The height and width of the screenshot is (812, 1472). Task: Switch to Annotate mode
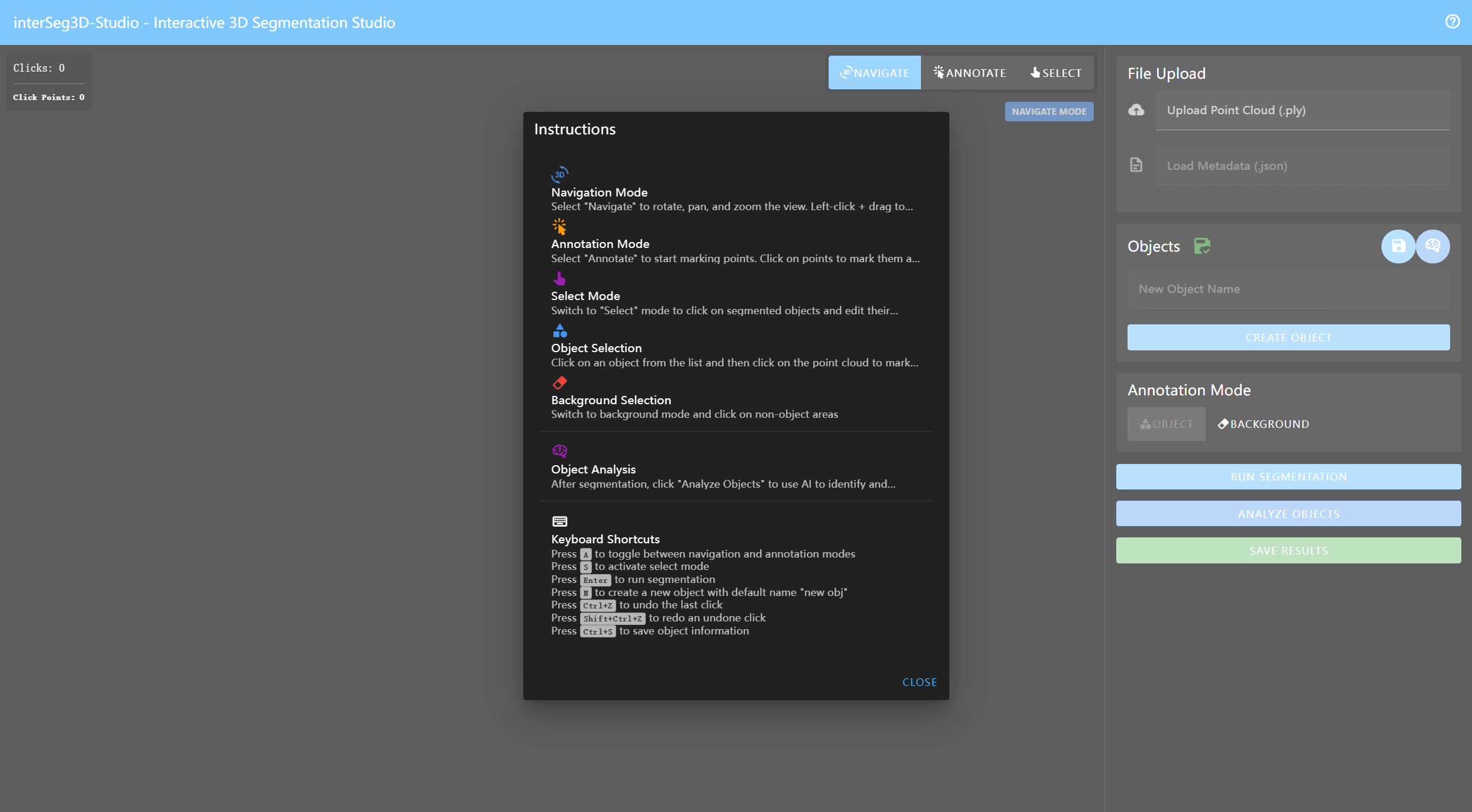969,73
